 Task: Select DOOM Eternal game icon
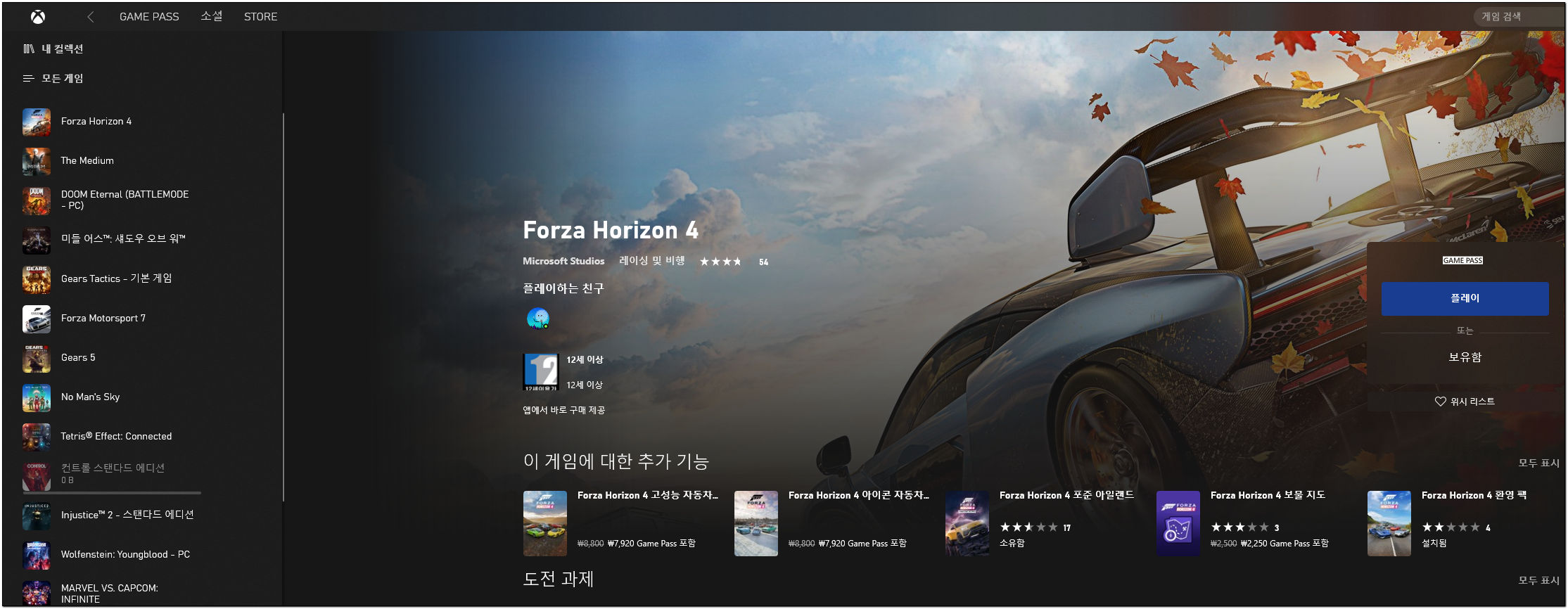pyautogui.click(x=37, y=200)
